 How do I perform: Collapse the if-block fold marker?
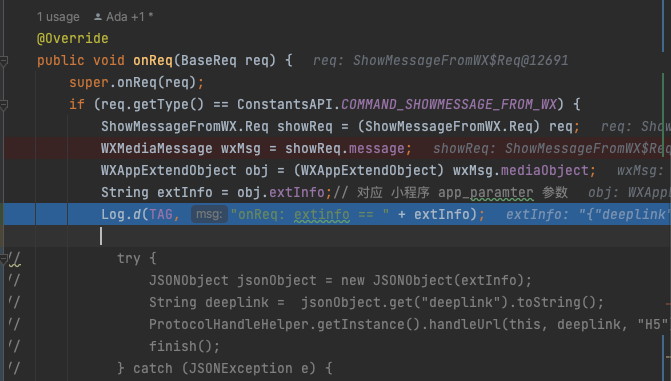coord(4,104)
